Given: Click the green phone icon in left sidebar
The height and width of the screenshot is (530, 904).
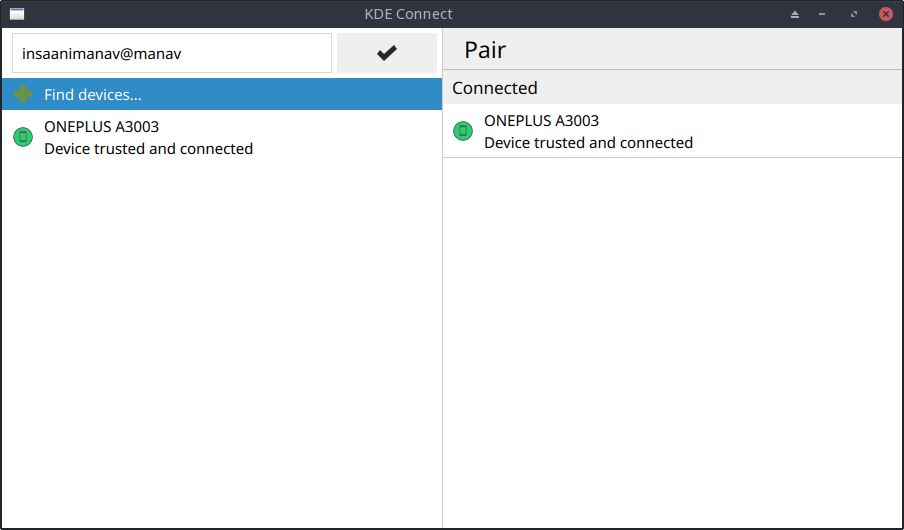Looking at the screenshot, I should point(23,137).
